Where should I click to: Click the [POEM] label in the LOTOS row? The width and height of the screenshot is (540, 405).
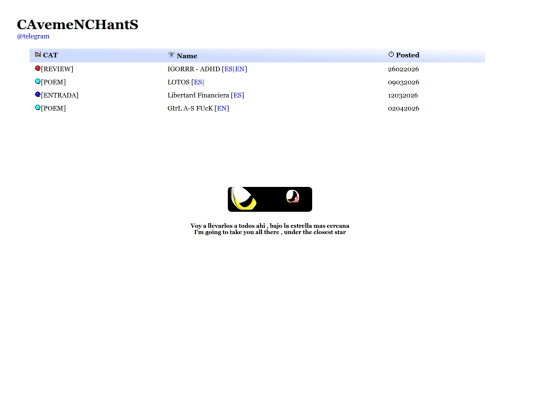pyautogui.click(x=53, y=82)
